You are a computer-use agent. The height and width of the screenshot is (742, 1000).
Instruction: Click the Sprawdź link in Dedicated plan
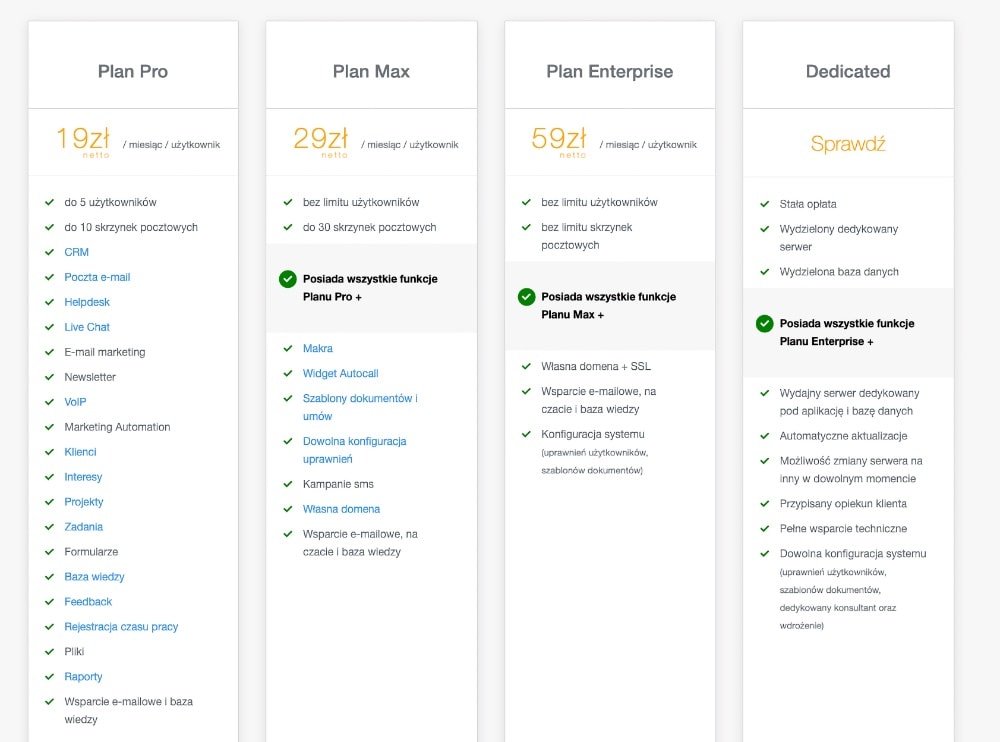pyautogui.click(x=848, y=144)
